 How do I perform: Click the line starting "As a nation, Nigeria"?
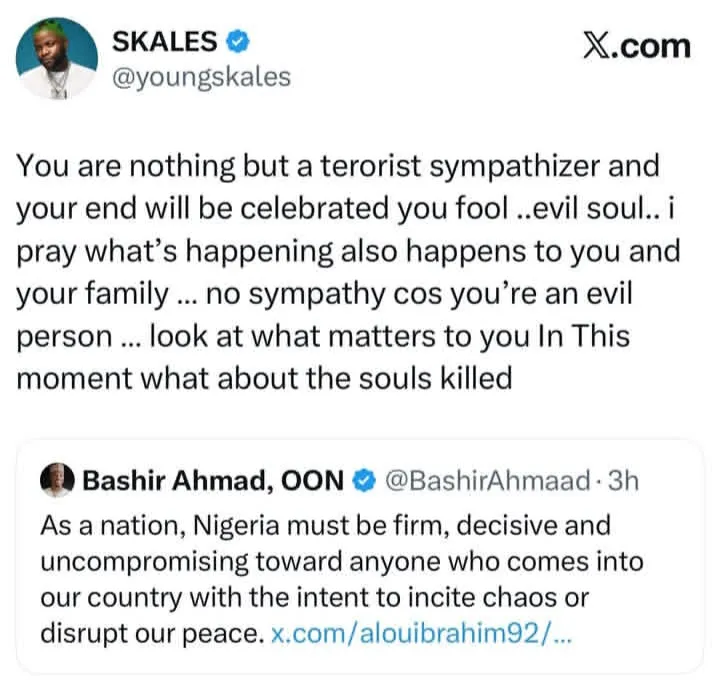pos(325,525)
